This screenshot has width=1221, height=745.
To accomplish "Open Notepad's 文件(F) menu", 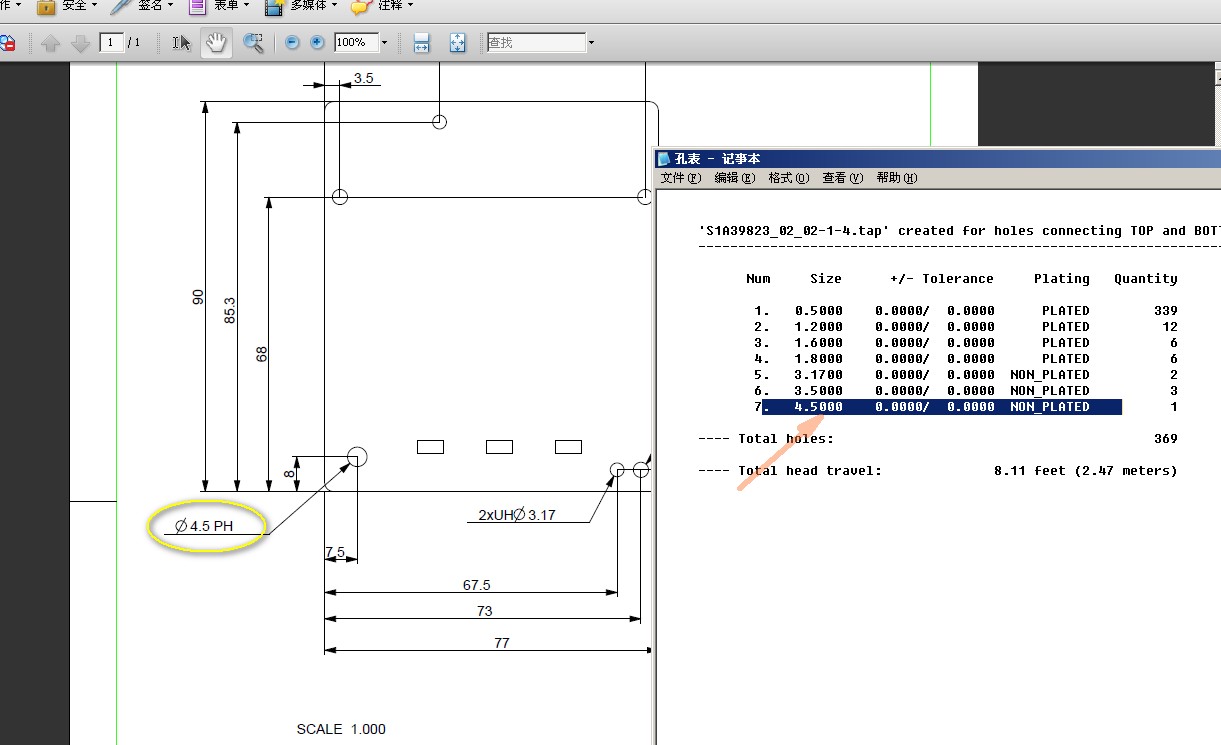I will click(x=680, y=178).
